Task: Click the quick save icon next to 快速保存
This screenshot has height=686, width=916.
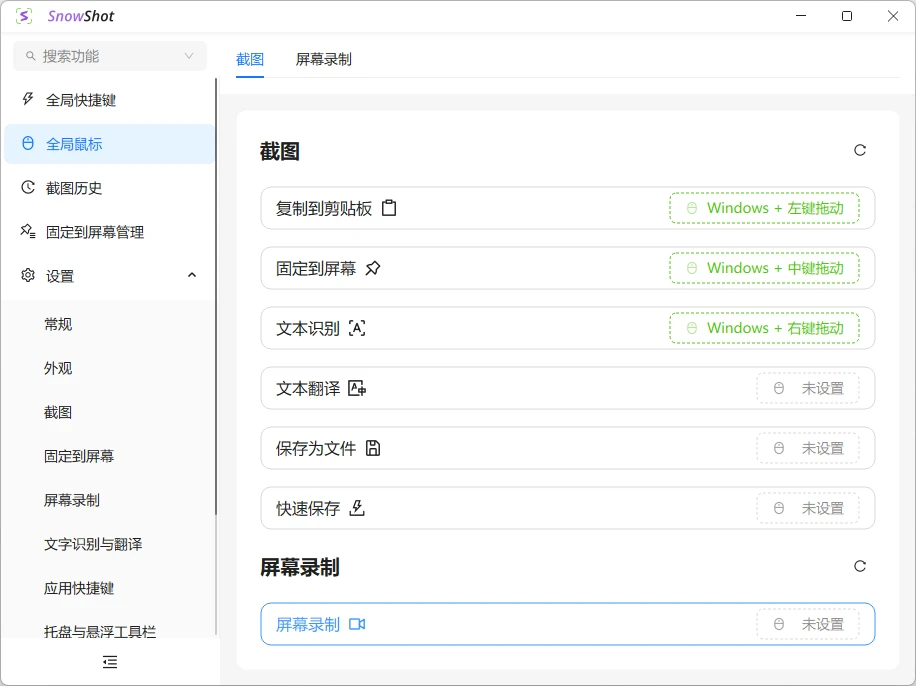Action: [357, 508]
